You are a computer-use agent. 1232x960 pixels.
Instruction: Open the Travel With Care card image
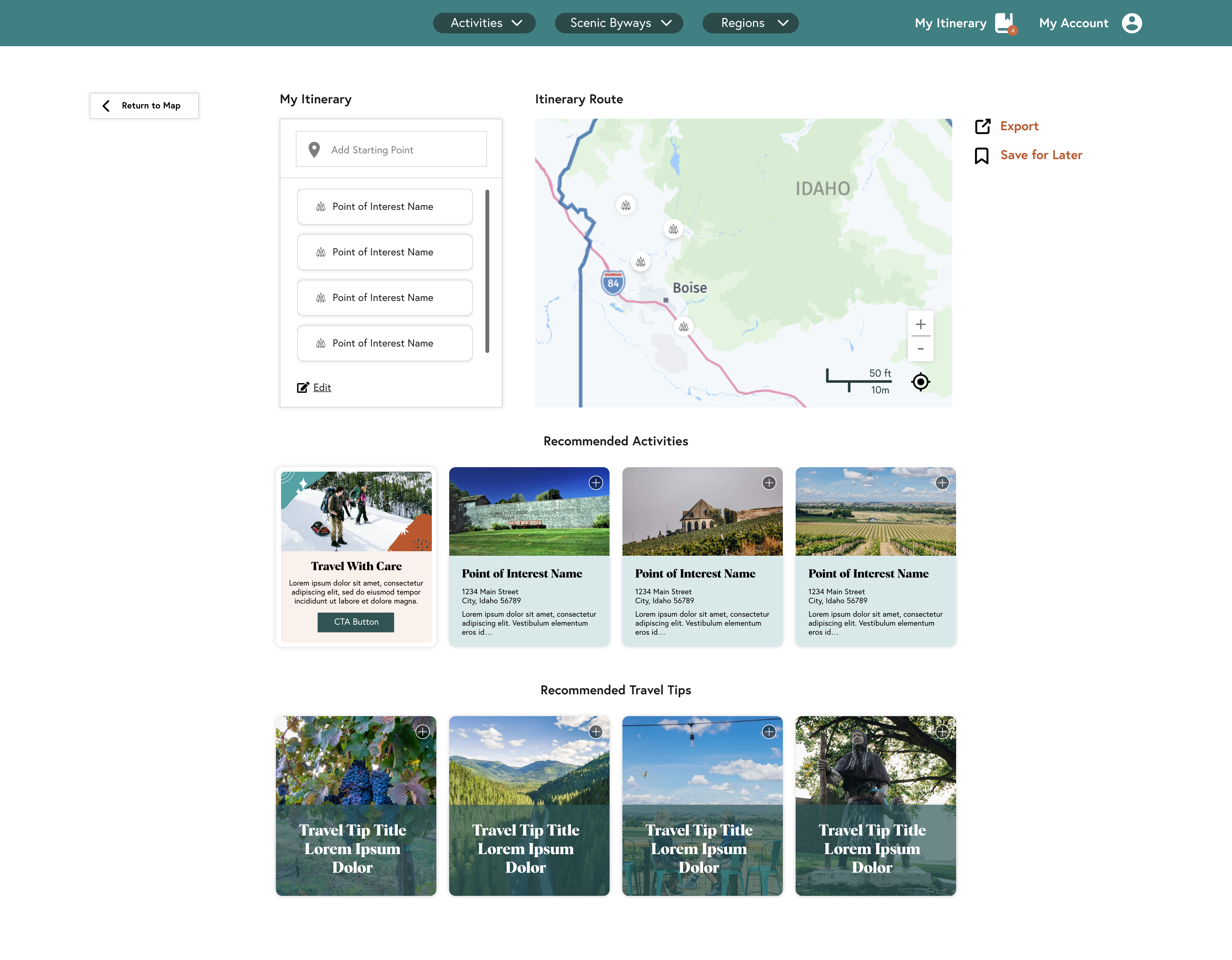point(356,511)
